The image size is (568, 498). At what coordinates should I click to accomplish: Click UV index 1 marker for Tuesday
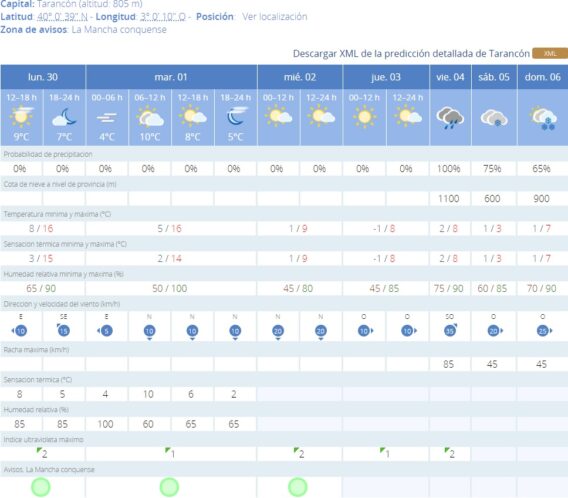click(170, 453)
